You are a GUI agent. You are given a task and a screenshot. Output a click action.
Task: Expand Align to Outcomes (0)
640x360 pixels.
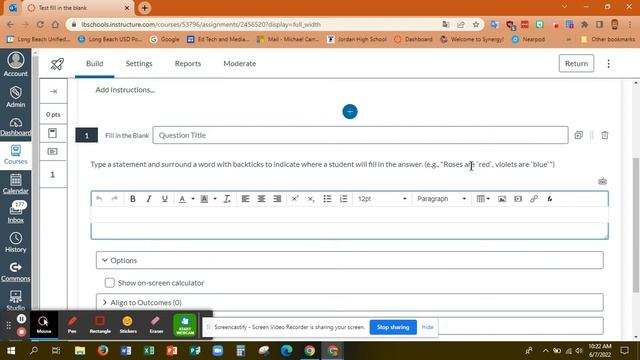pos(349,302)
